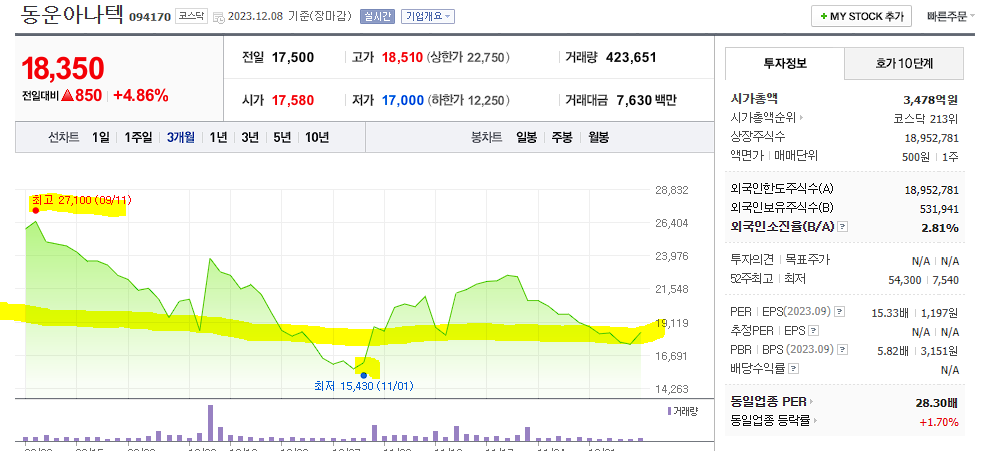Image resolution: width=985 pixels, height=451 pixels.
Task: Expand the arrow beside 동일업종 등락률
Action: pyautogui.click(x=815, y=421)
